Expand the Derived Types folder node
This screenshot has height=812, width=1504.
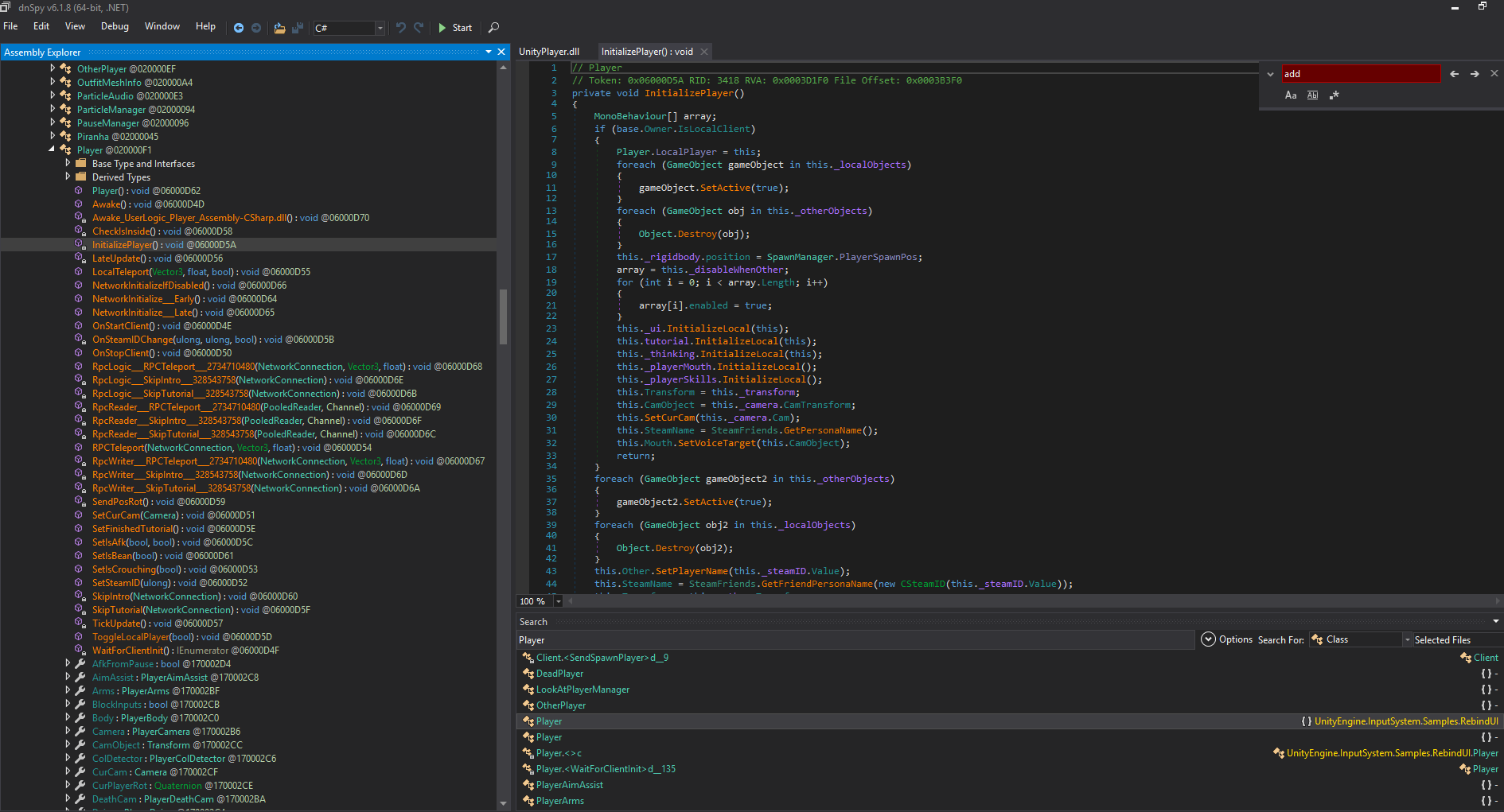[68, 177]
